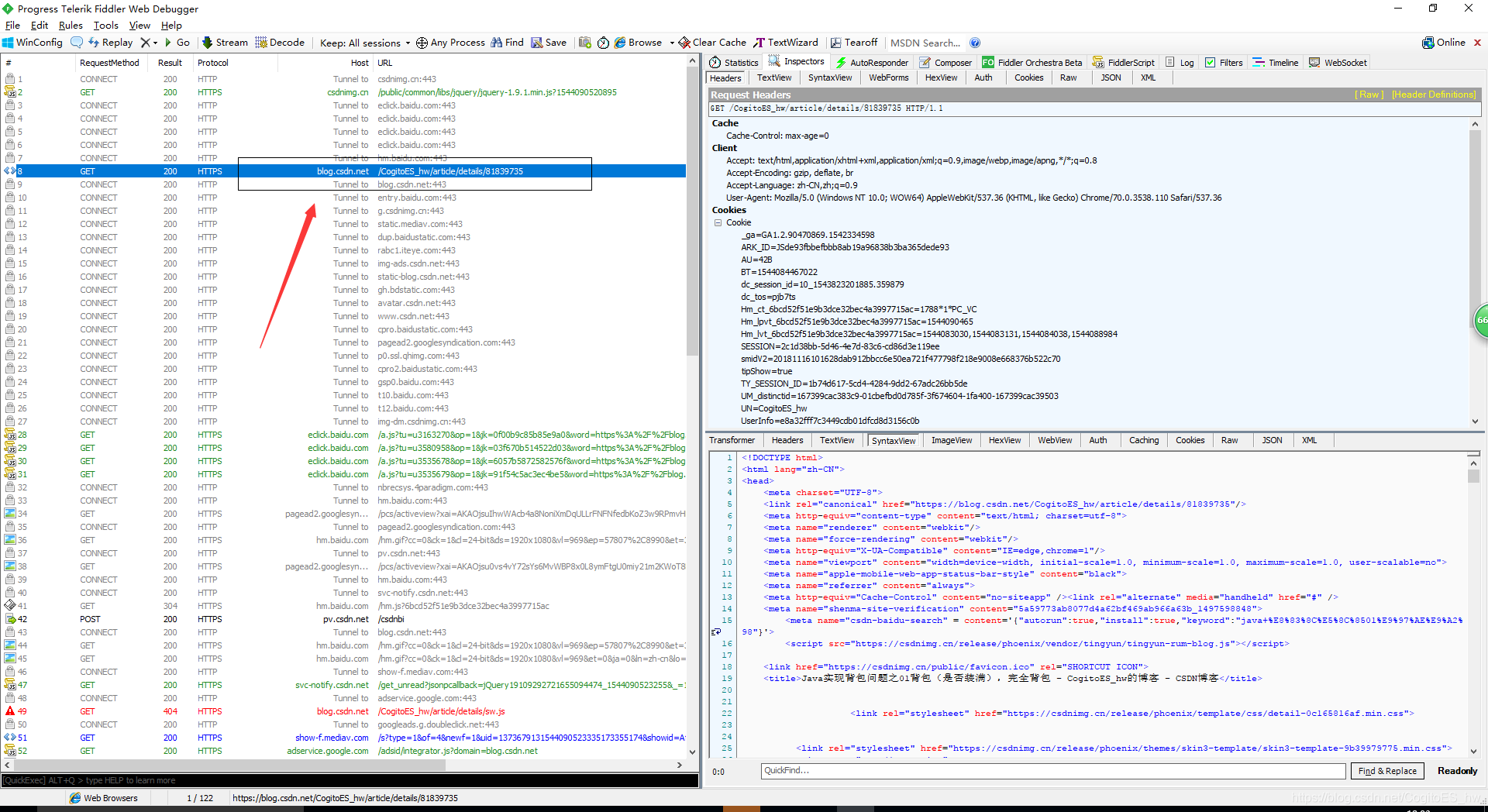The width and height of the screenshot is (1488, 812).
Task: Click the Web Browsers process filter in status bar
Action: [x=104, y=798]
